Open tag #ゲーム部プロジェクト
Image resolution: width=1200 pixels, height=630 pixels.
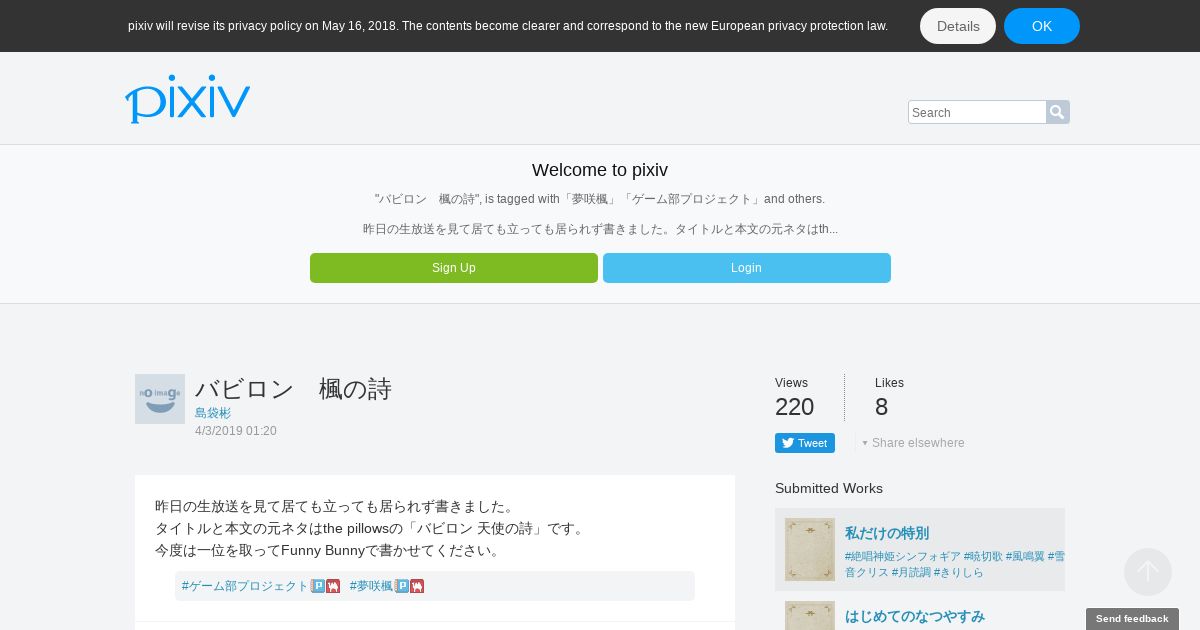[245, 586]
